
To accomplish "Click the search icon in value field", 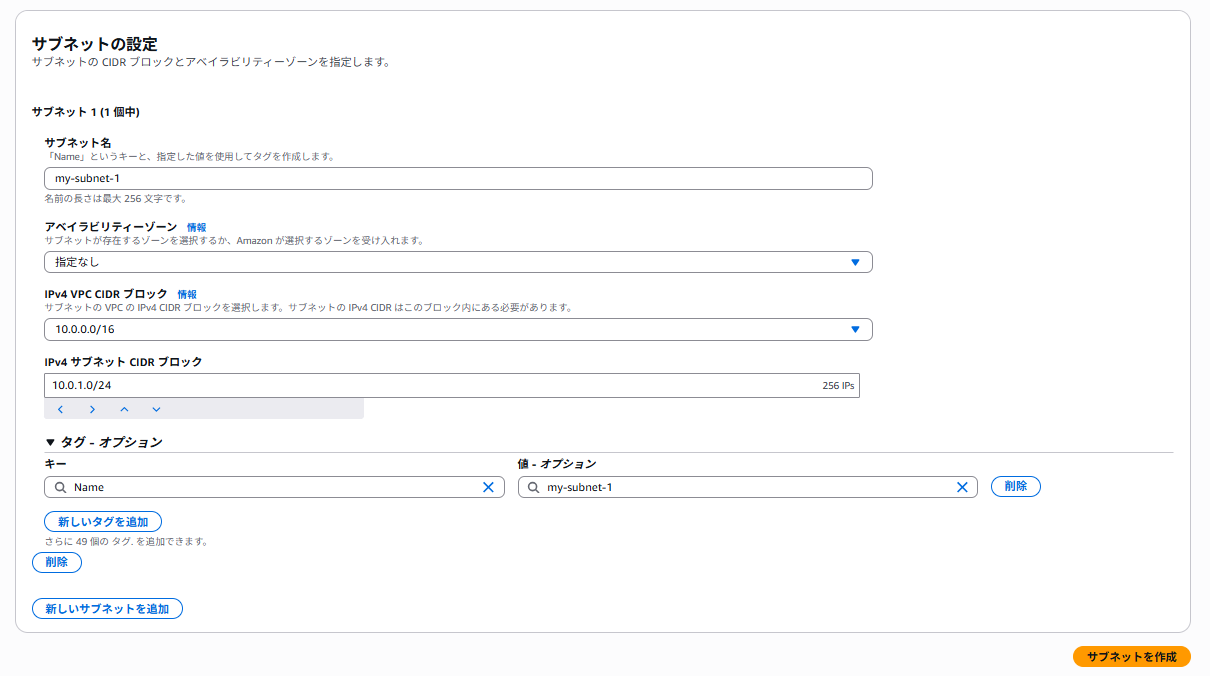I will point(535,487).
